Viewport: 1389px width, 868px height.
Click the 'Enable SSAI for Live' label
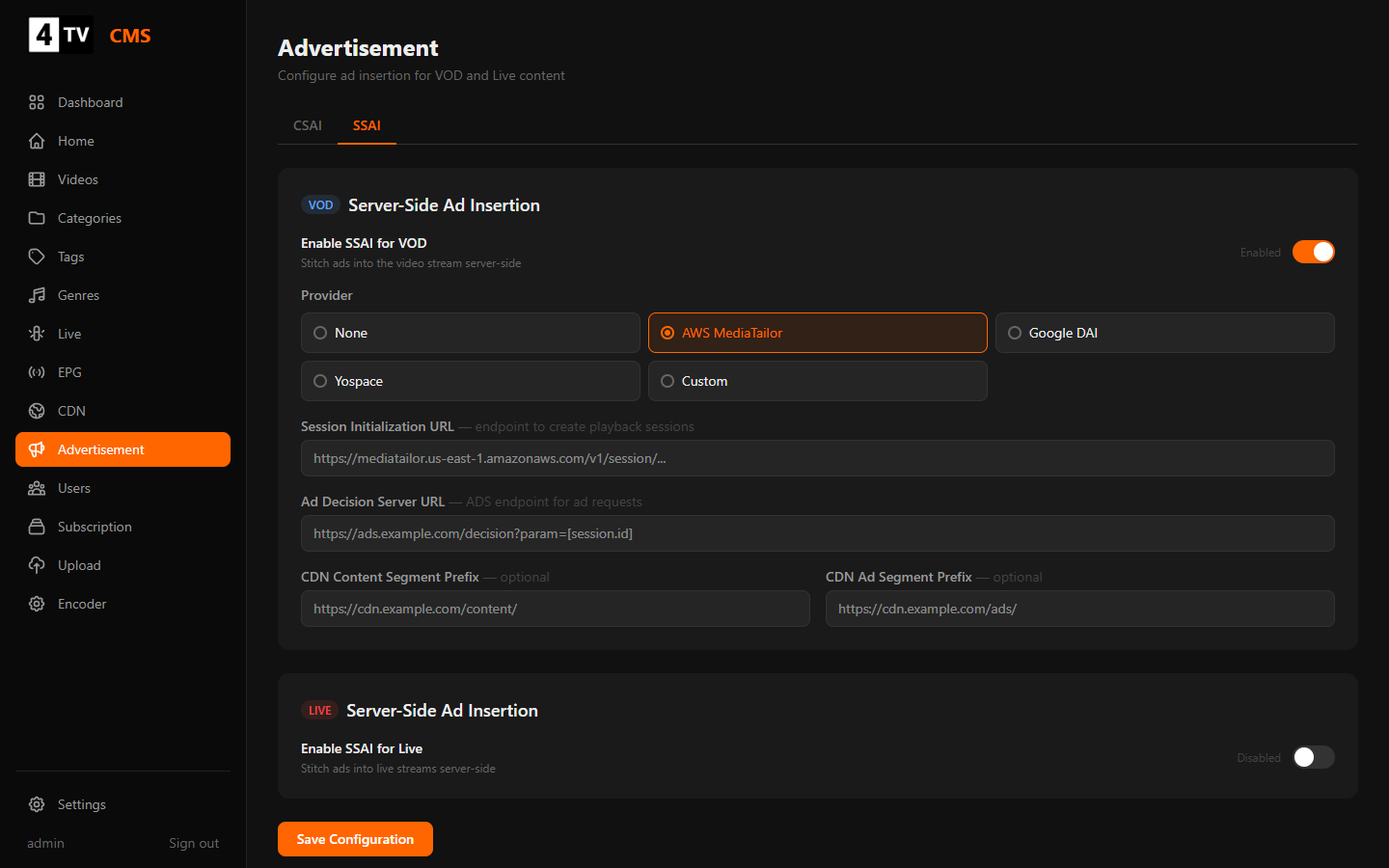coord(362,748)
